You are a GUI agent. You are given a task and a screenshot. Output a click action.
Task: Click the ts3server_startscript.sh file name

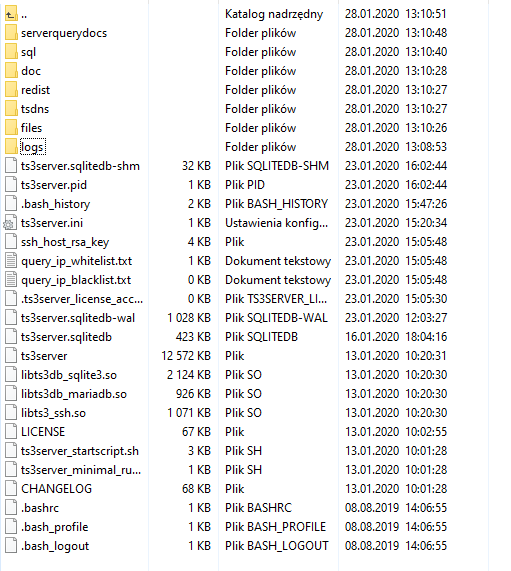pos(80,451)
